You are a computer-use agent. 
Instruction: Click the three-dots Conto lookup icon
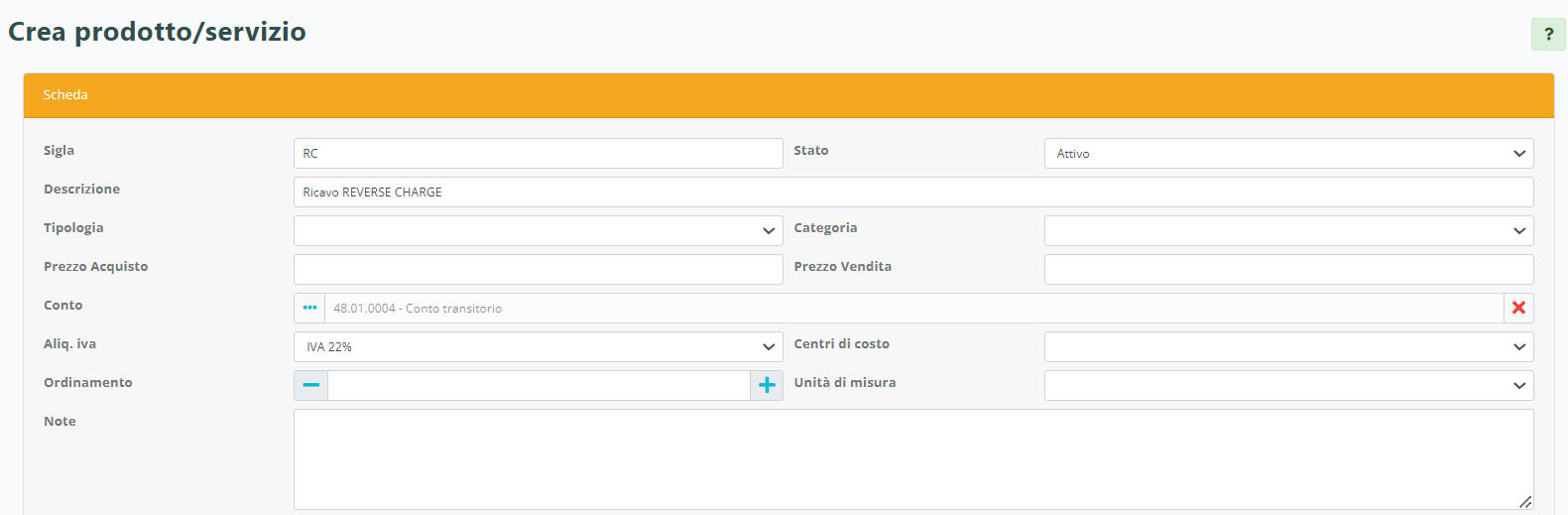(309, 309)
